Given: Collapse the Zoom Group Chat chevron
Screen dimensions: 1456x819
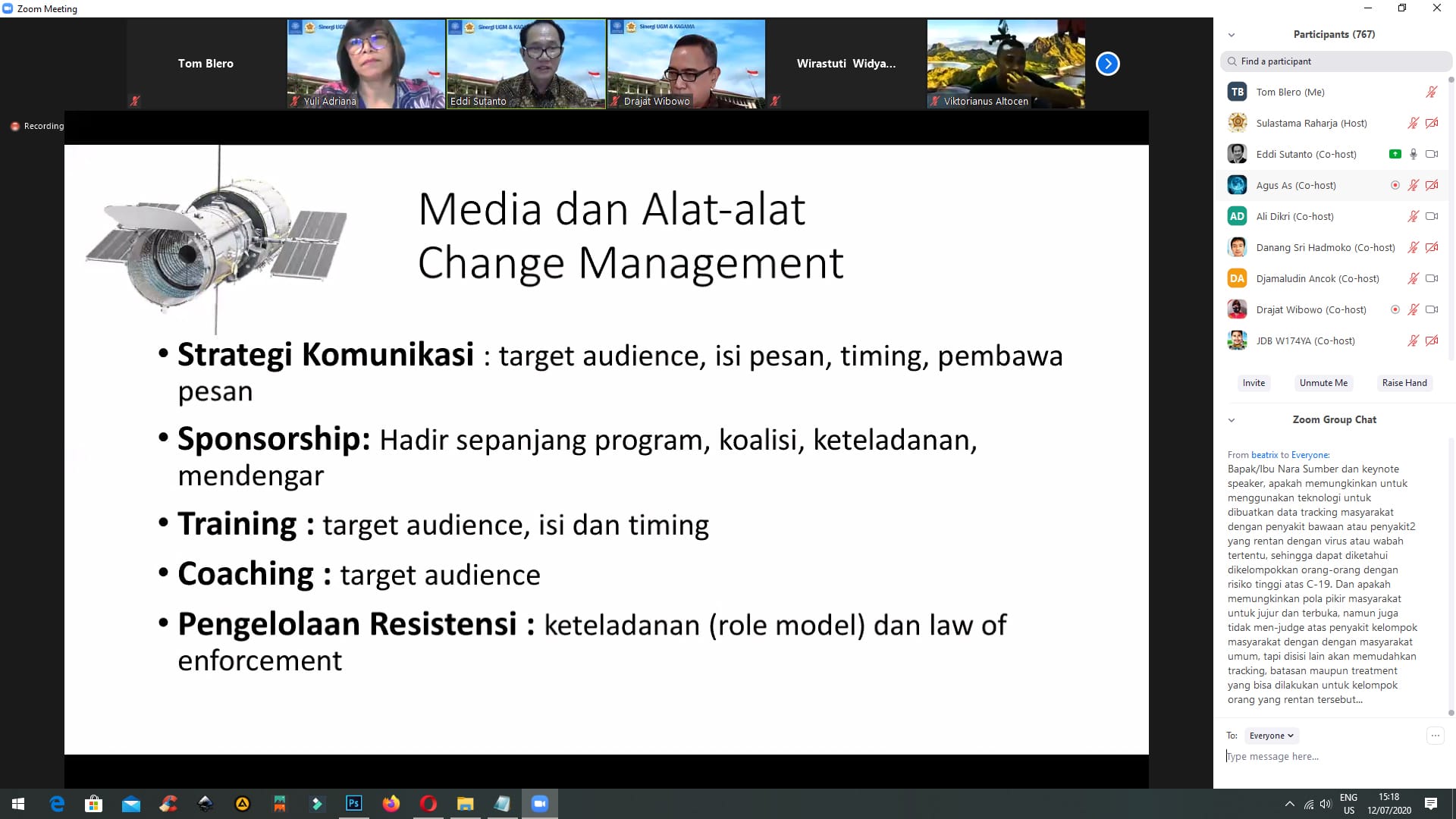Looking at the screenshot, I should click(x=1232, y=420).
